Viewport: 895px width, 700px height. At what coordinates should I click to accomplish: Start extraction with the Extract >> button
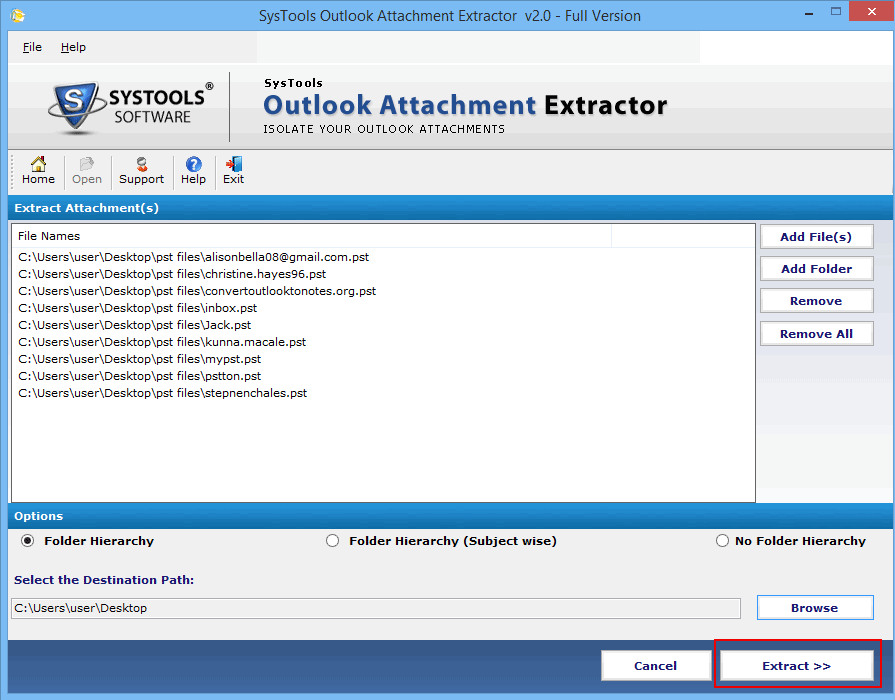pyautogui.click(x=797, y=666)
